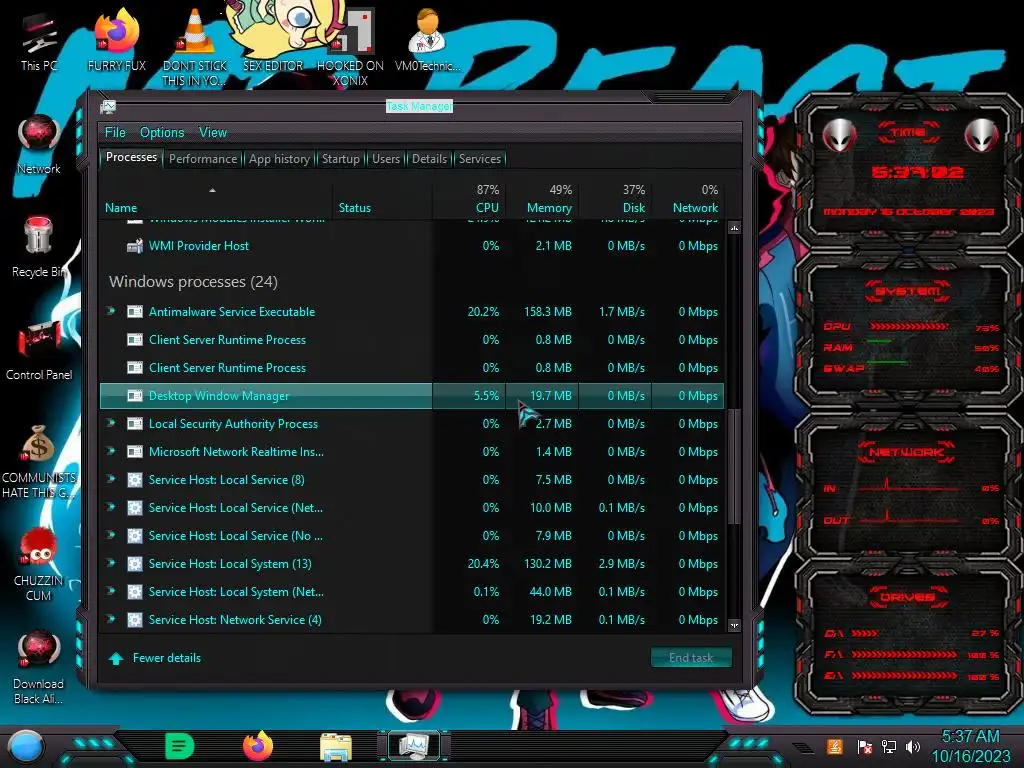Switch to the Services tab
Image resolution: width=1024 pixels, height=768 pixels.
[x=480, y=159]
